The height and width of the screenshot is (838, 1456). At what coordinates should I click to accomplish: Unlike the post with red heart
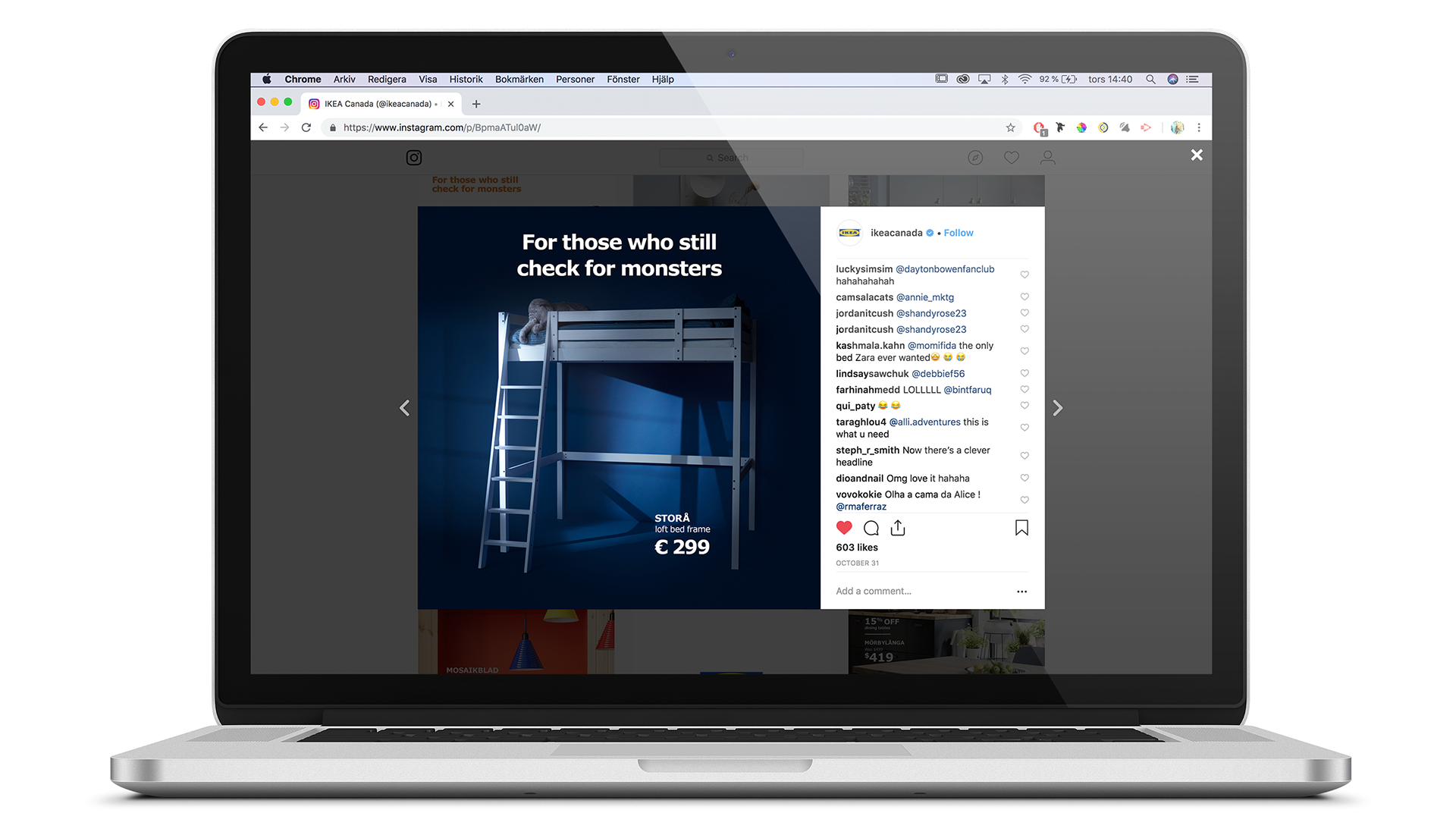pyautogui.click(x=844, y=528)
